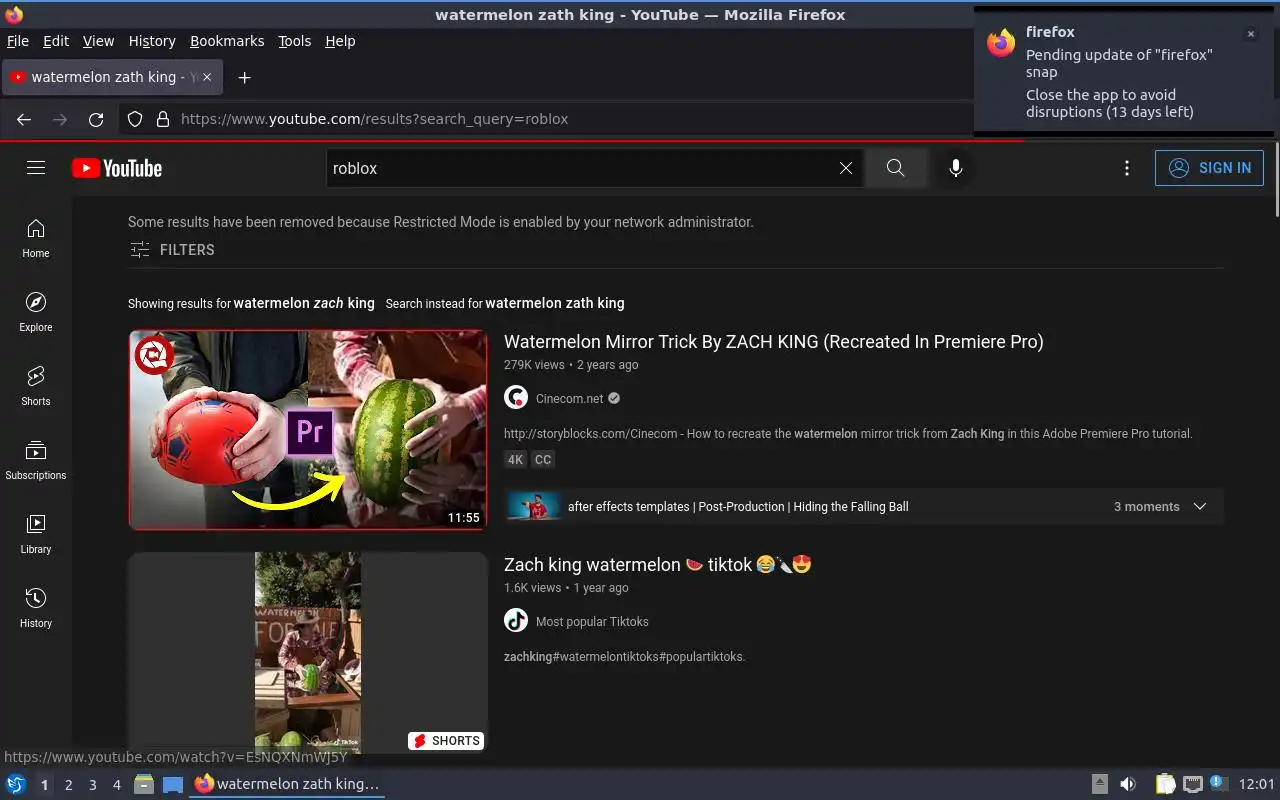Open Explore in the sidebar
This screenshot has width=1280, height=800.
click(36, 313)
